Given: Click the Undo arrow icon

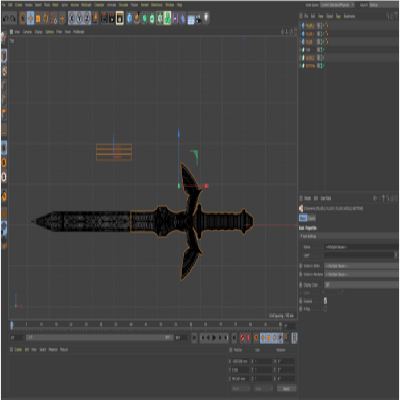Looking at the screenshot, I should (6, 19).
